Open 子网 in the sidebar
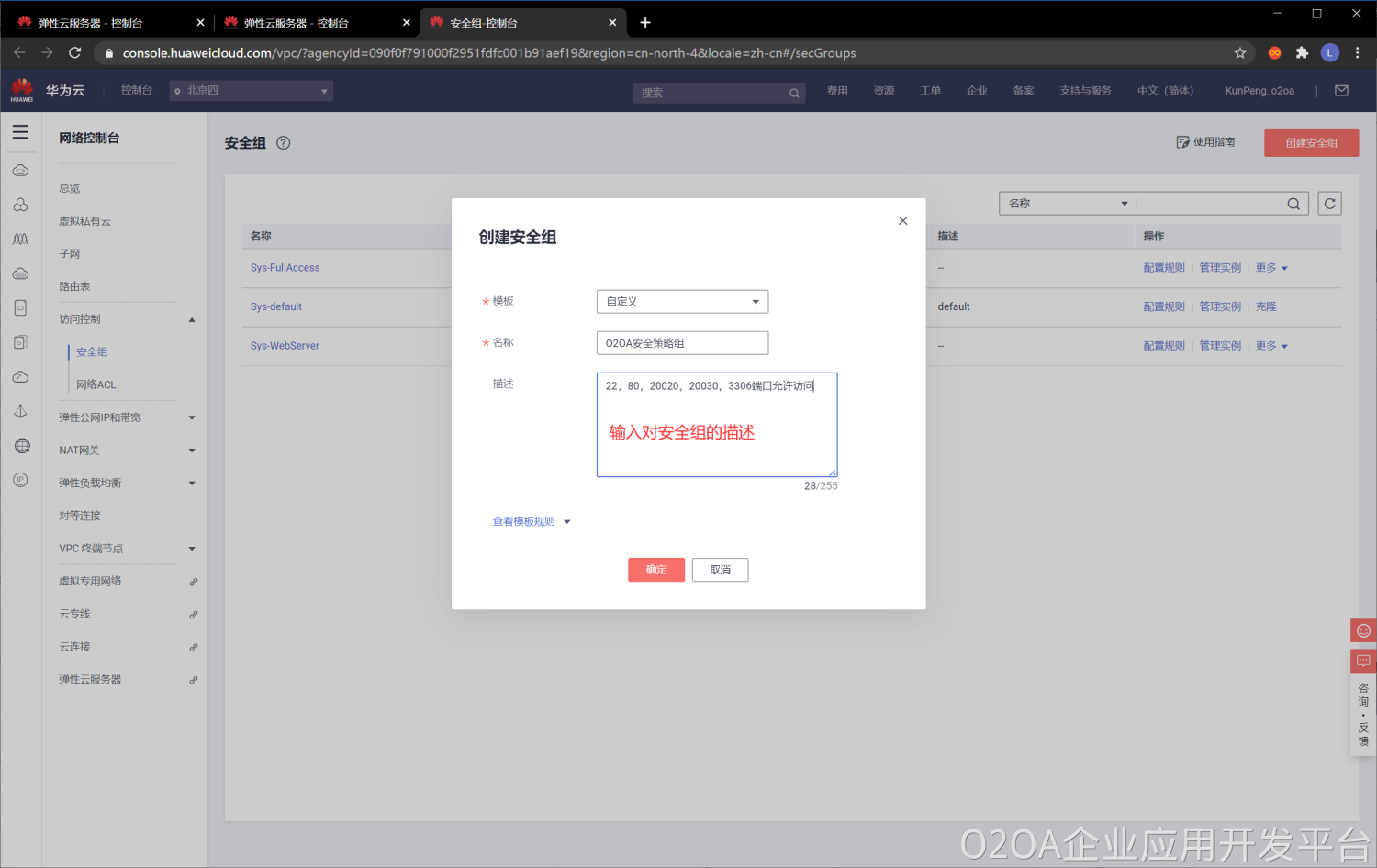1377x868 pixels. 70,254
